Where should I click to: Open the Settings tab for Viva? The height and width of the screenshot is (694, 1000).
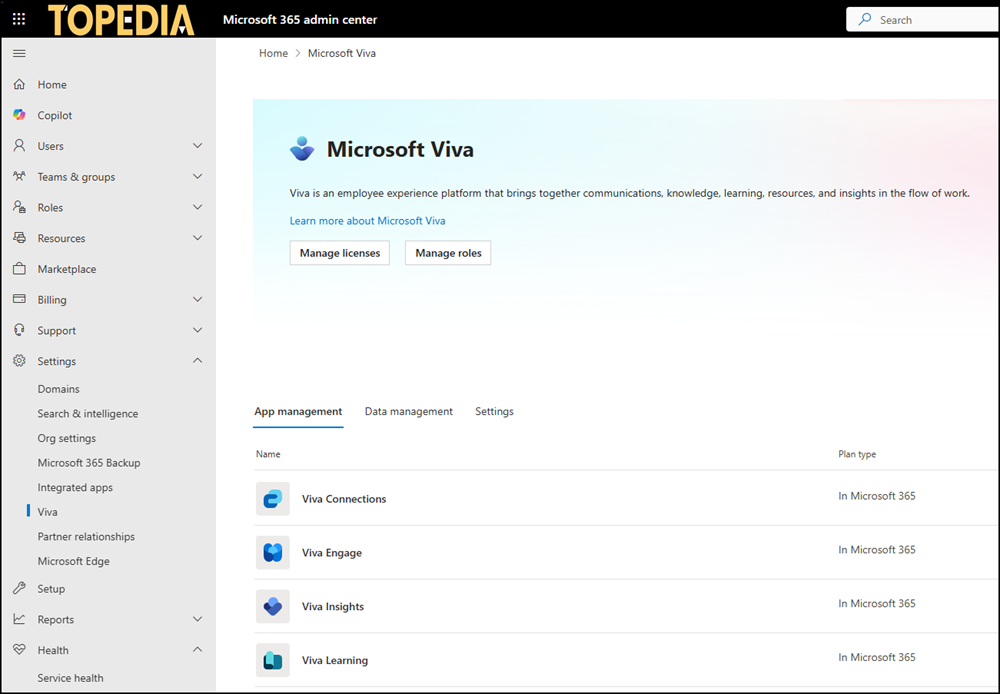click(x=494, y=411)
